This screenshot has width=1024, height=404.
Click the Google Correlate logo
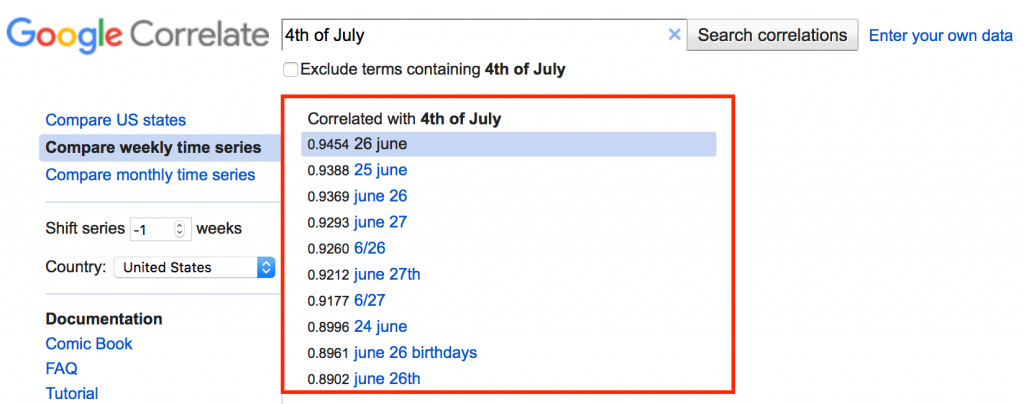click(x=138, y=36)
